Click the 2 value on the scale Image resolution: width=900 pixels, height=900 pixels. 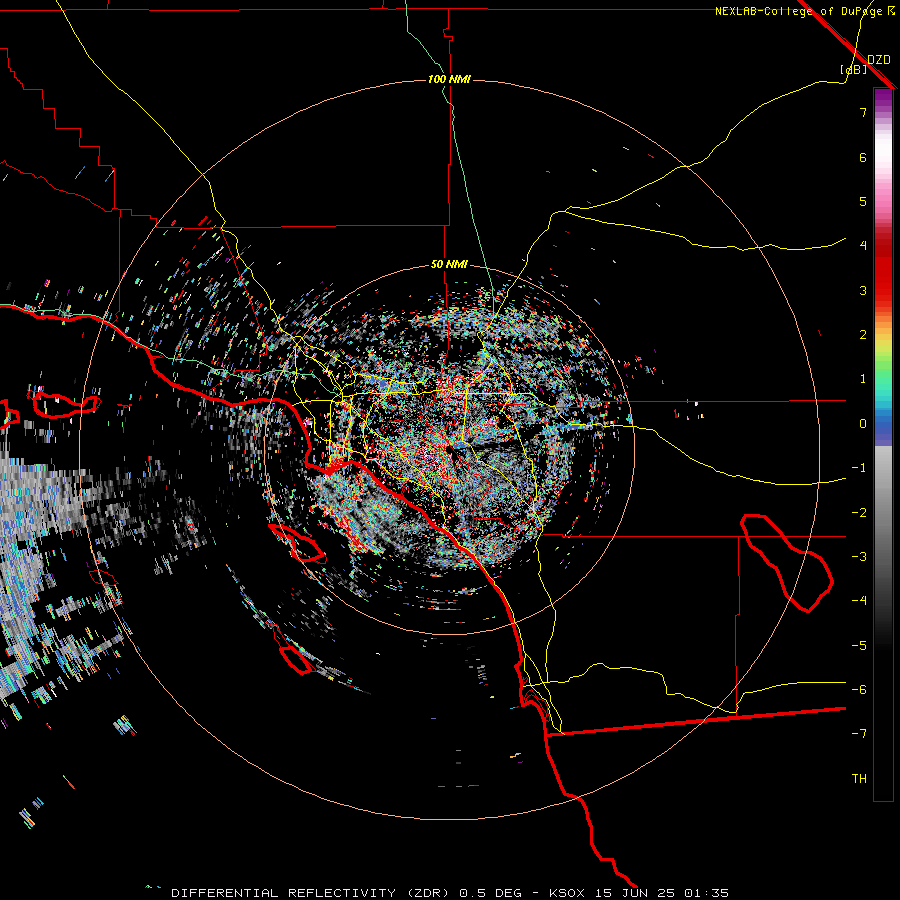tap(863, 335)
